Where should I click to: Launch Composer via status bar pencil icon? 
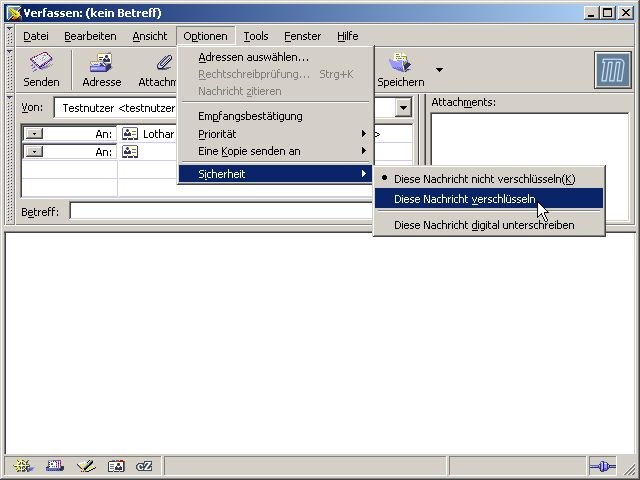85,466
